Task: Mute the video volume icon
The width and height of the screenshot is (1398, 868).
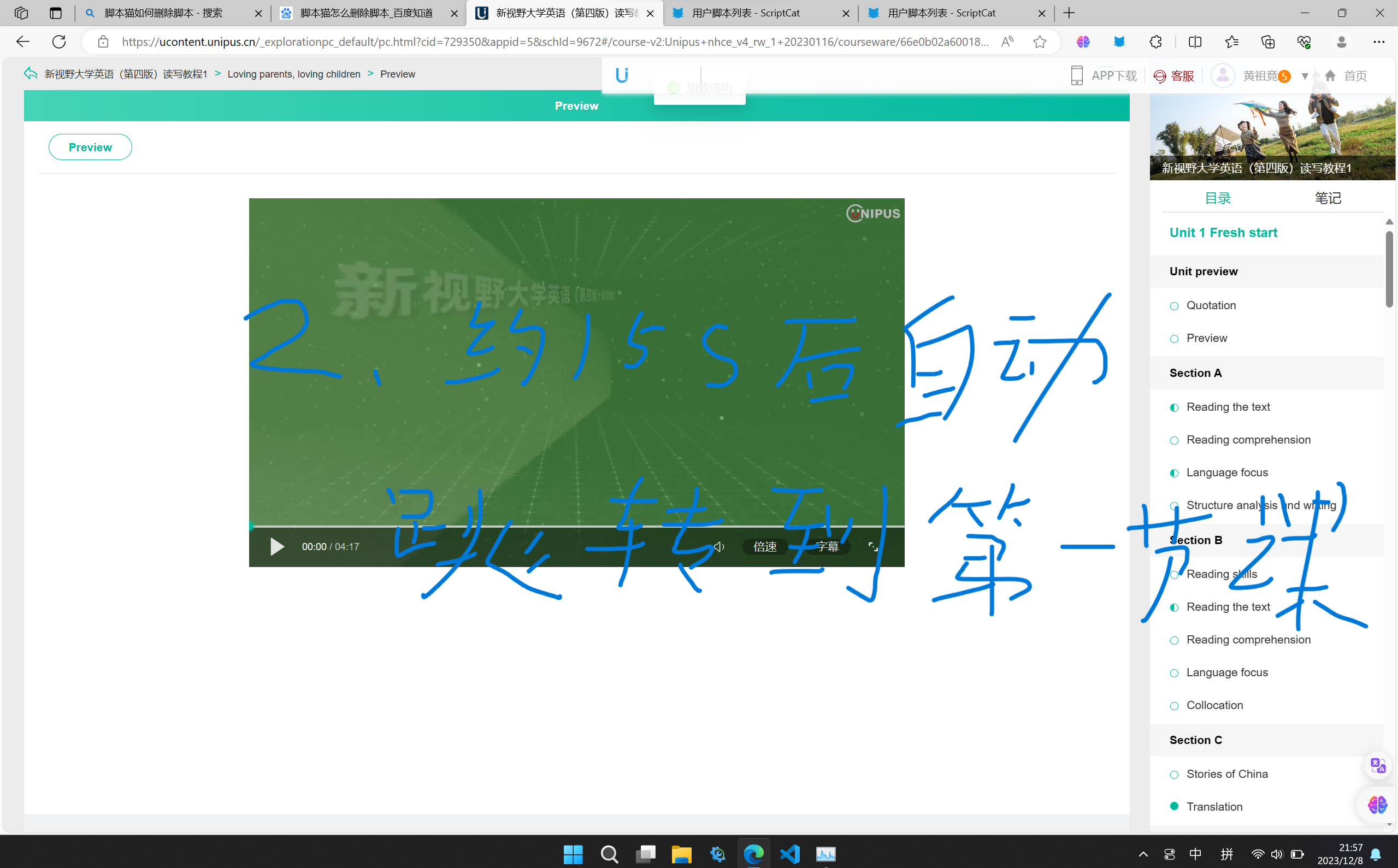Action: (718, 546)
